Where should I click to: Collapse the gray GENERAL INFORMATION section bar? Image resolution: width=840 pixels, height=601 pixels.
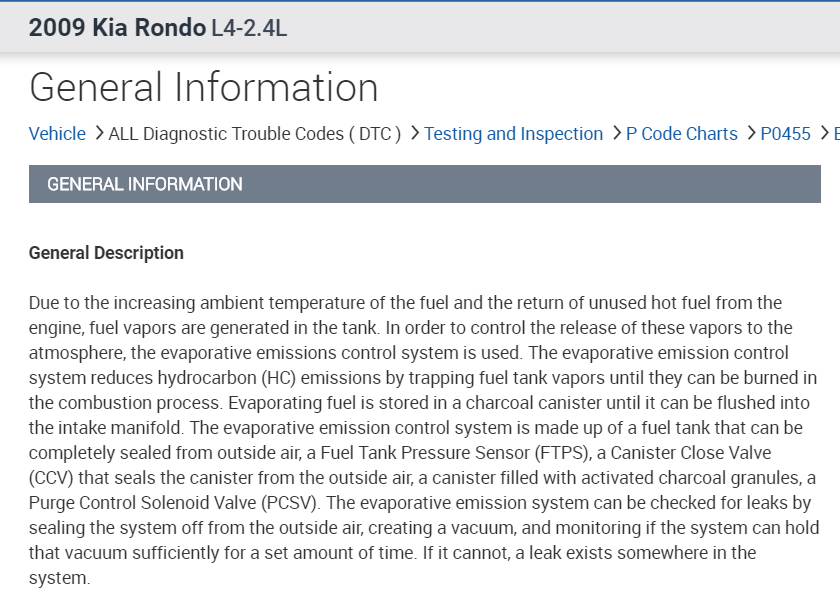[424, 184]
